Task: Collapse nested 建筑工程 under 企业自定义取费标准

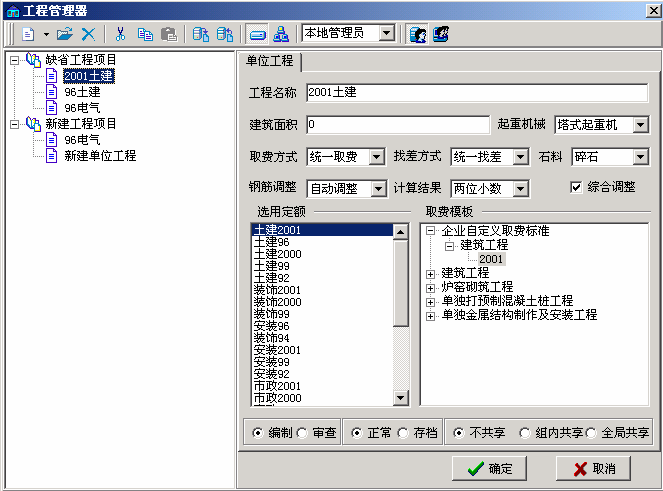Action: pos(449,246)
